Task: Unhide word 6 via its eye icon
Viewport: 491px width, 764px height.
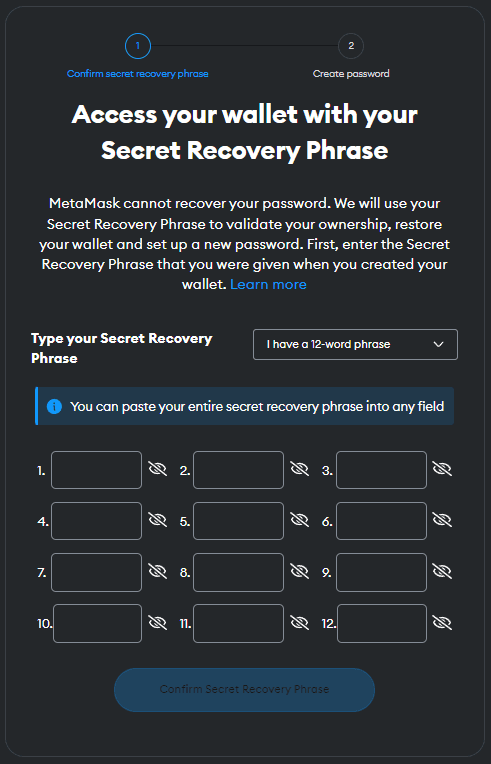Action: [442, 520]
